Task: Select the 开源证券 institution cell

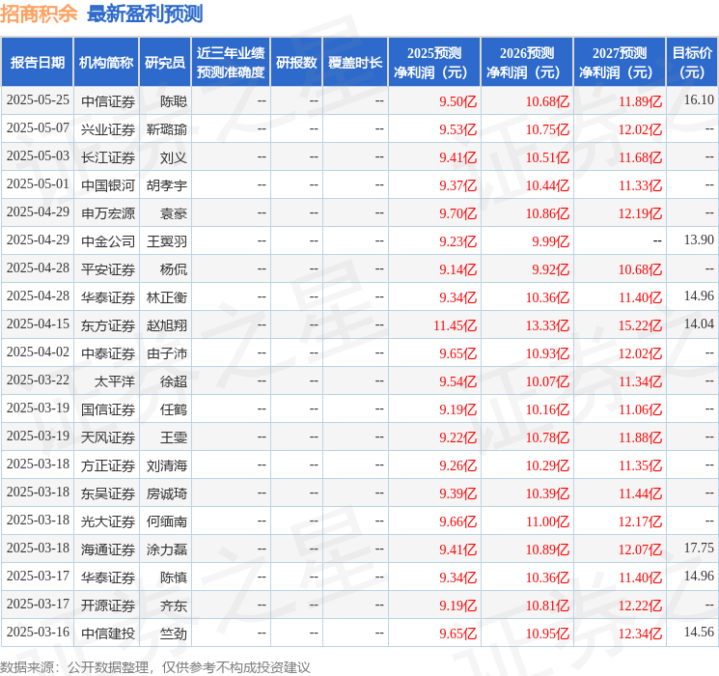Action: (108, 605)
